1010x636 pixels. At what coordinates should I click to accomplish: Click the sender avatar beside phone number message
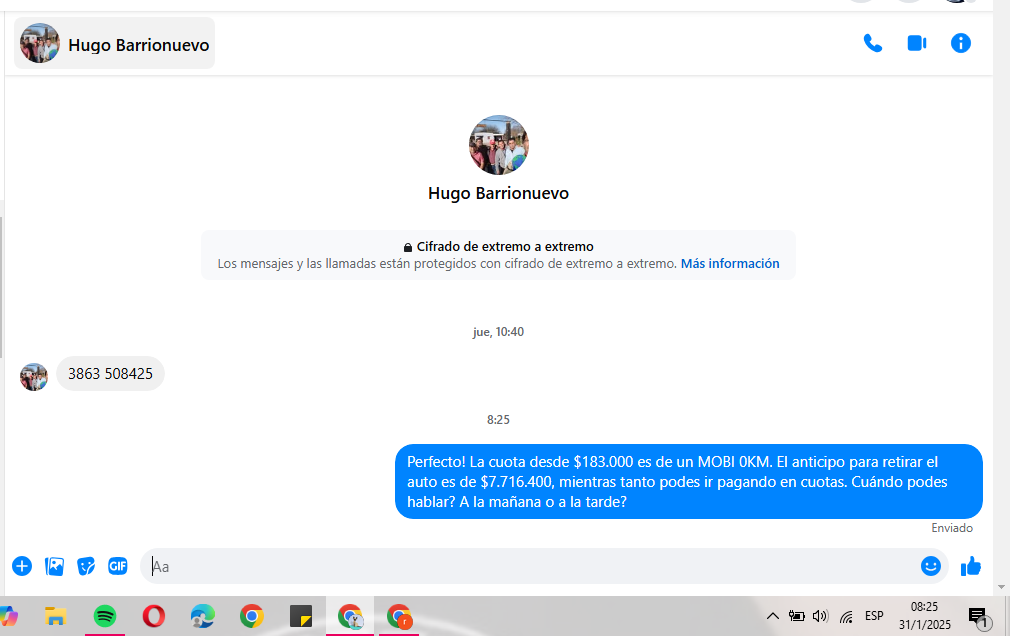tap(34, 377)
